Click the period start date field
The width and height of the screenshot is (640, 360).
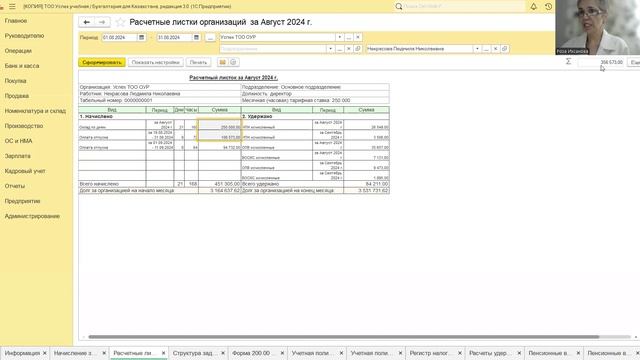120,37
